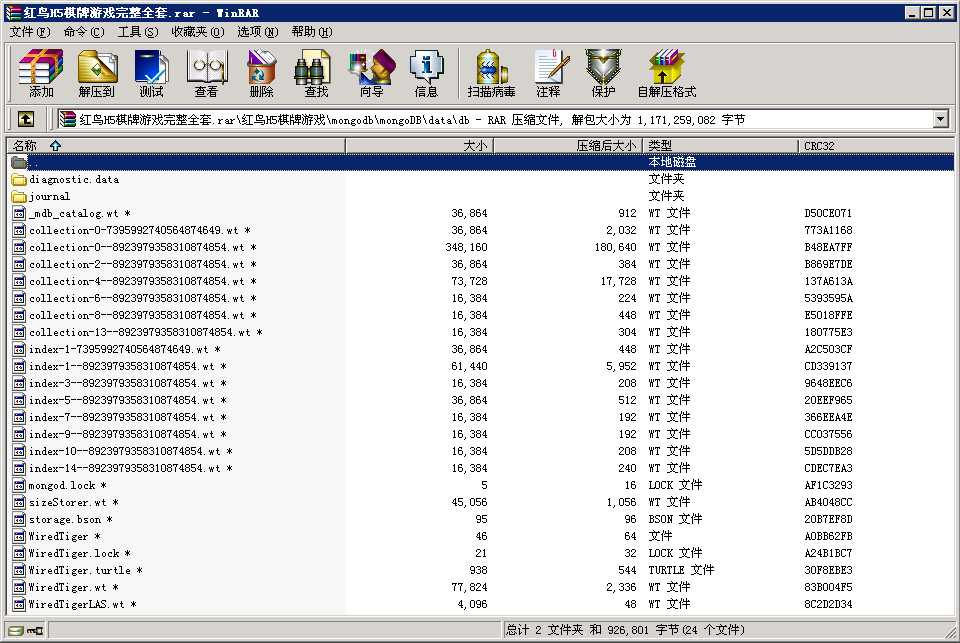Open the 文件 (File) menu
960x643 pixels.
(x=28, y=32)
